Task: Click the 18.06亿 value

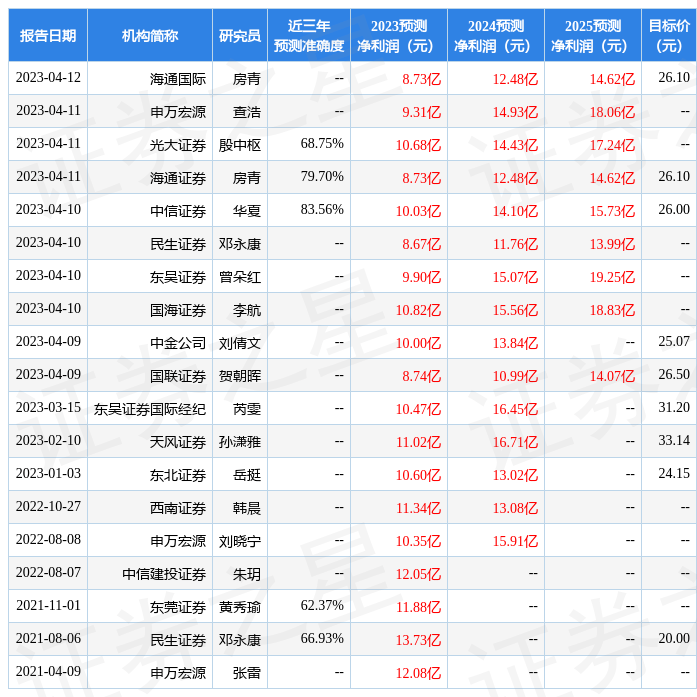Action: [612, 112]
